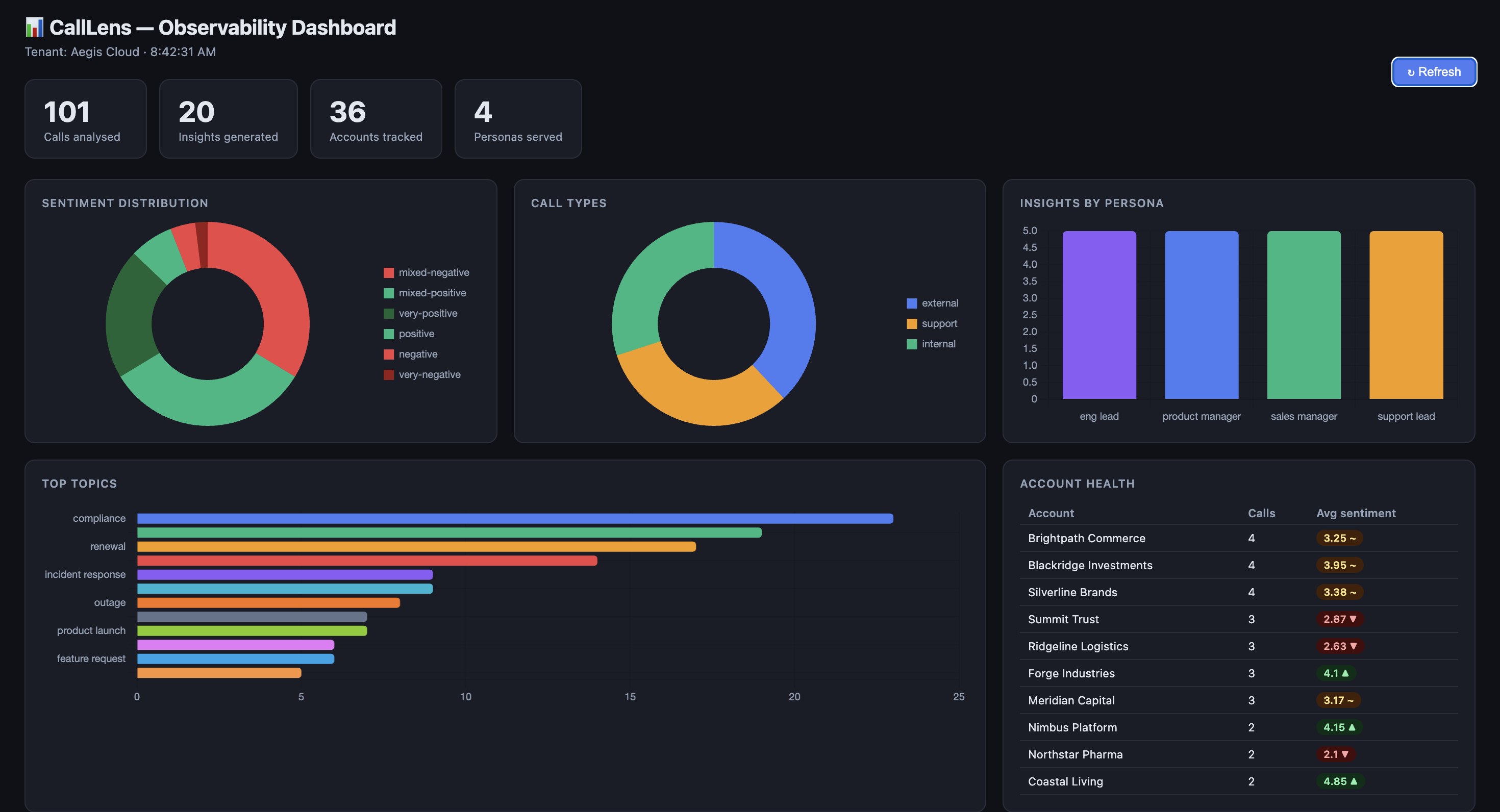Click the Account Health panel heading
The width and height of the screenshot is (1500, 812).
1077,484
